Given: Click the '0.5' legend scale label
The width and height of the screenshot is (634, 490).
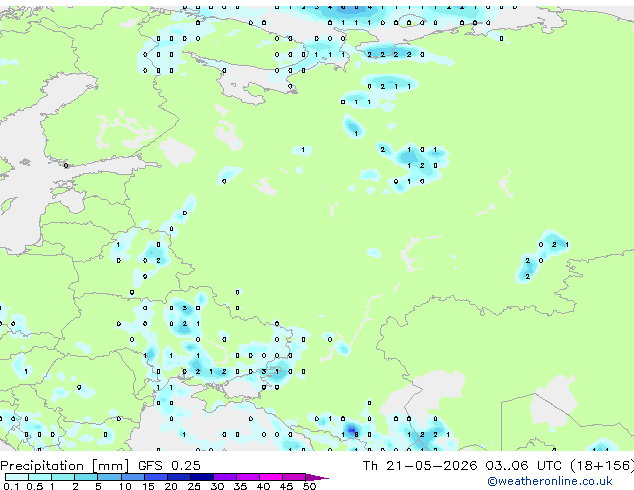Looking at the screenshot, I should 34,486.
